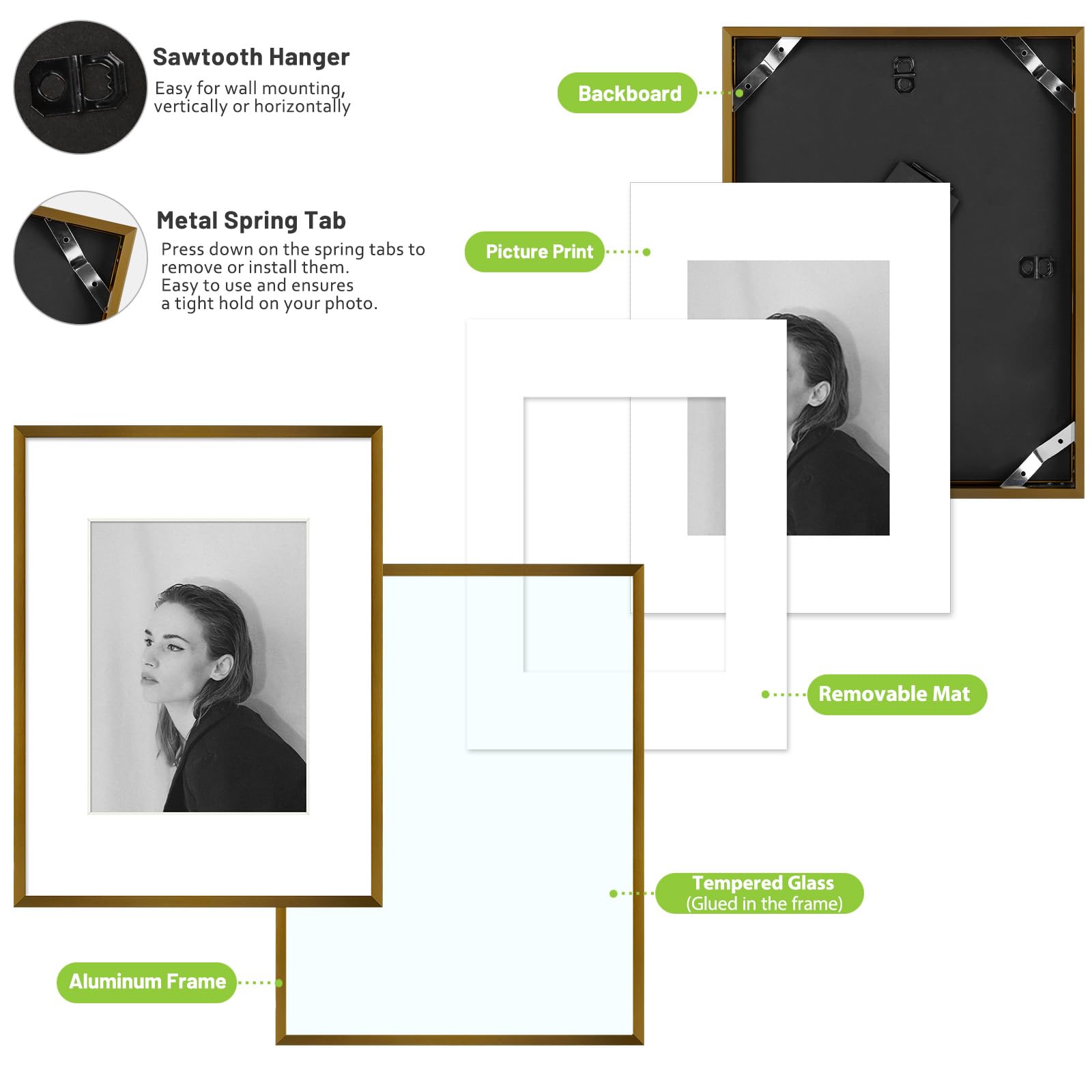Click the sawtooth hanger on backboard right side
Viewport: 1092px width, 1092px height.
(1037, 267)
